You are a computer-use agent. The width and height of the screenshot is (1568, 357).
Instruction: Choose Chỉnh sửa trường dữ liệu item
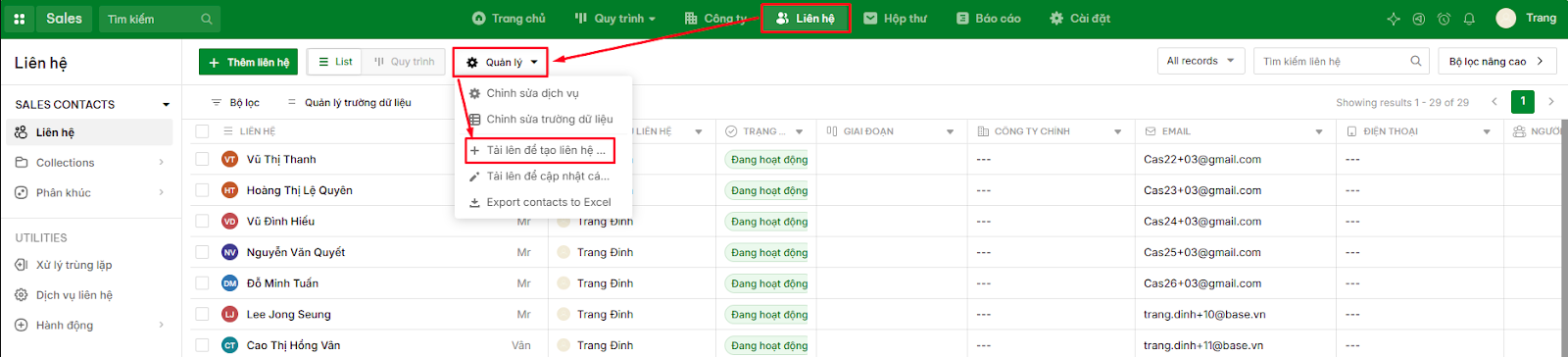pos(544,120)
